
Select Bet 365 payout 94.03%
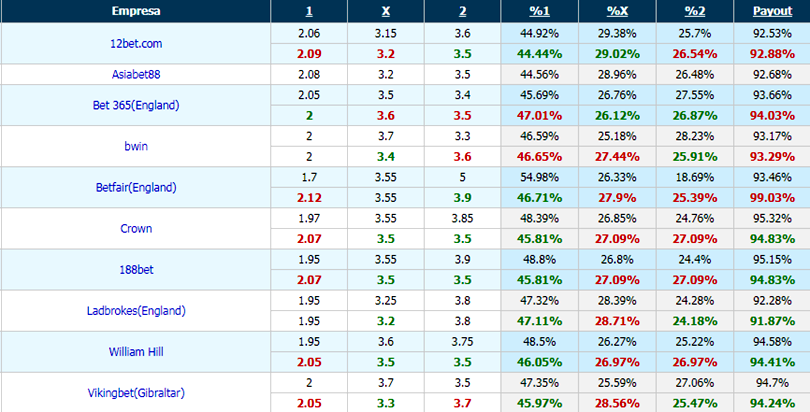point(772,115)
